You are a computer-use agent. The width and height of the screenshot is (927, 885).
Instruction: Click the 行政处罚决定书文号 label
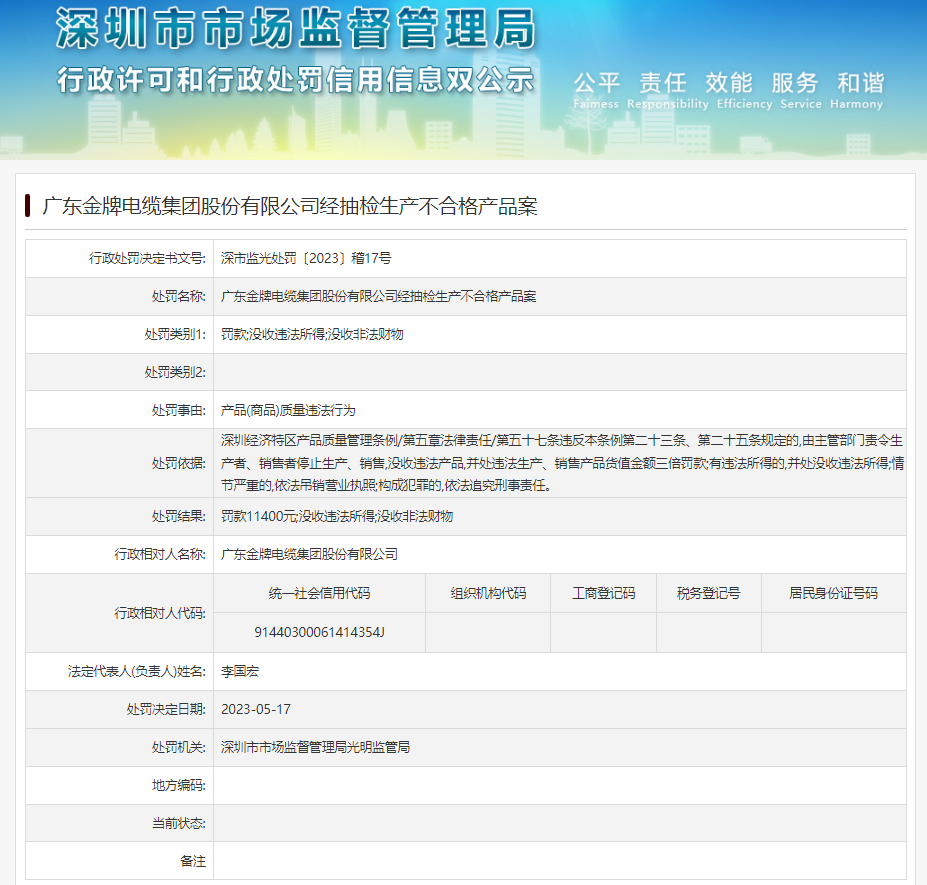(147, 258)
